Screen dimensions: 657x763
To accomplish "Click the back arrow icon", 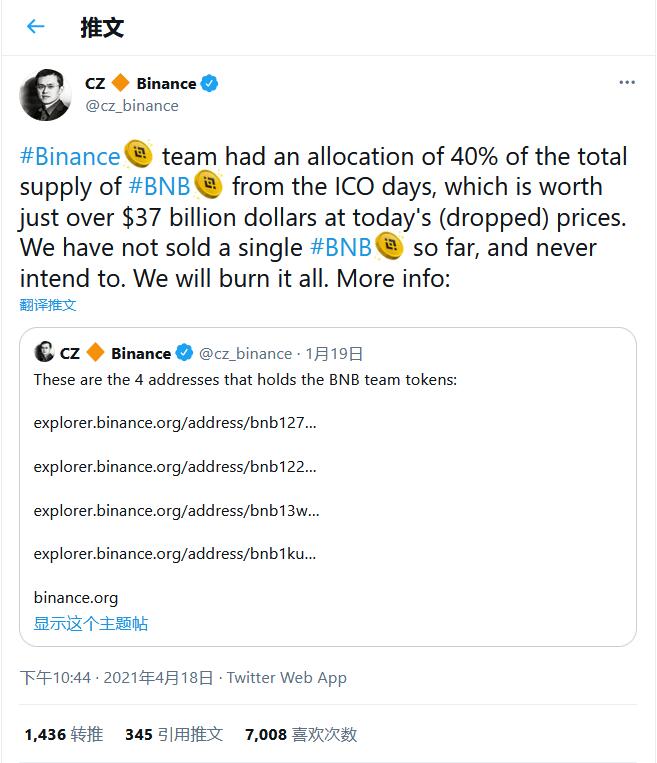I will pos(36,27).
